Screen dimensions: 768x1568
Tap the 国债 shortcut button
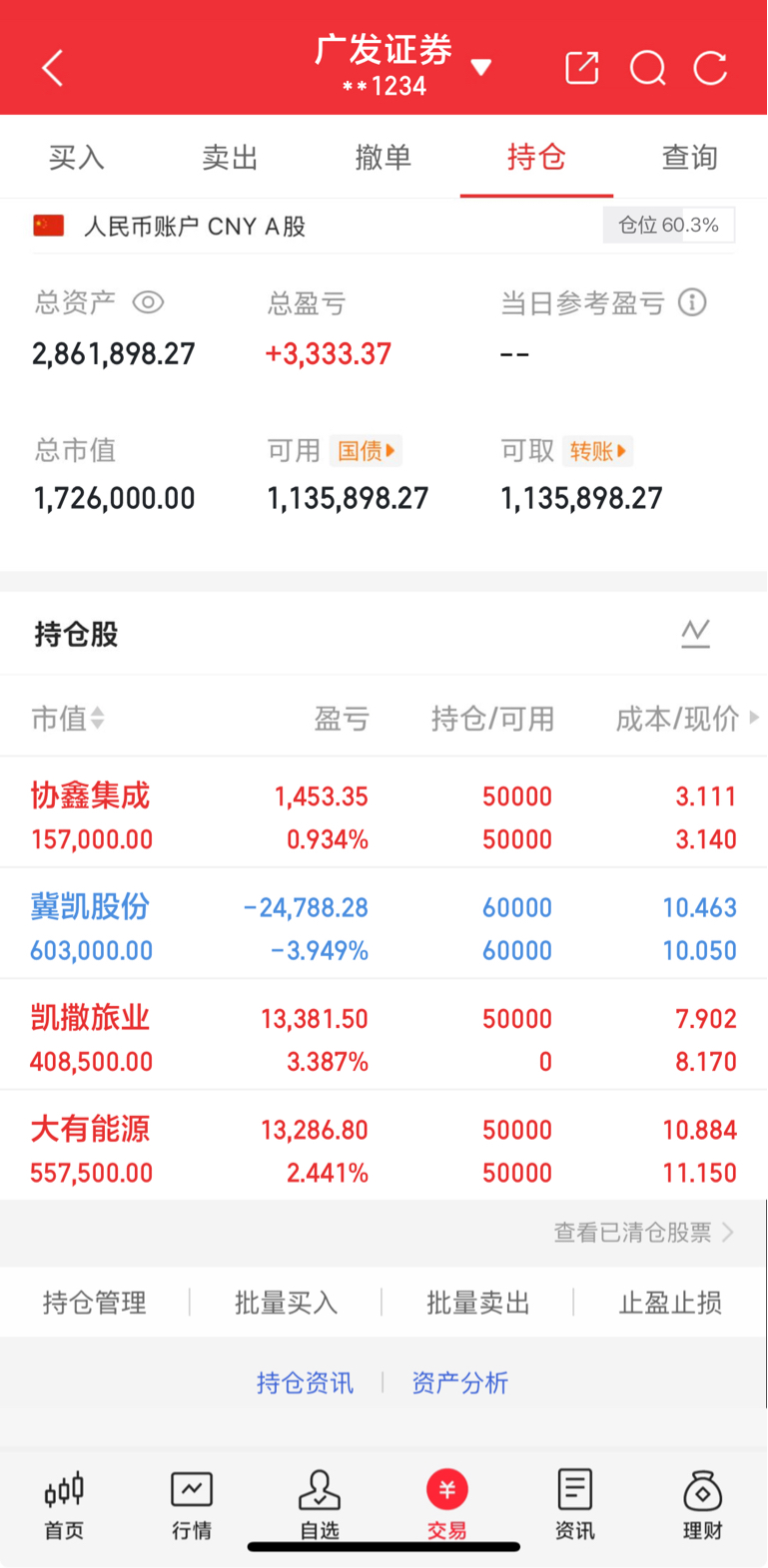(367, 451)
